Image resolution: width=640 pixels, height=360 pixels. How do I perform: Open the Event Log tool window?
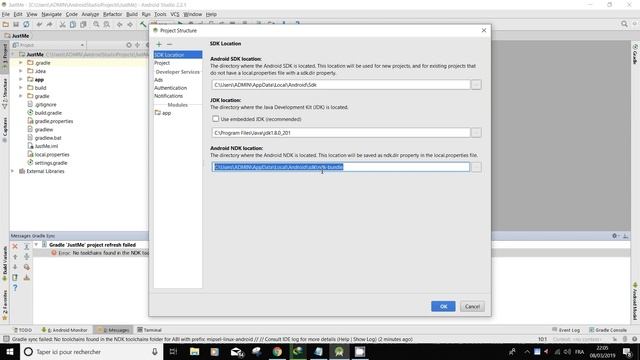[566, 330]
